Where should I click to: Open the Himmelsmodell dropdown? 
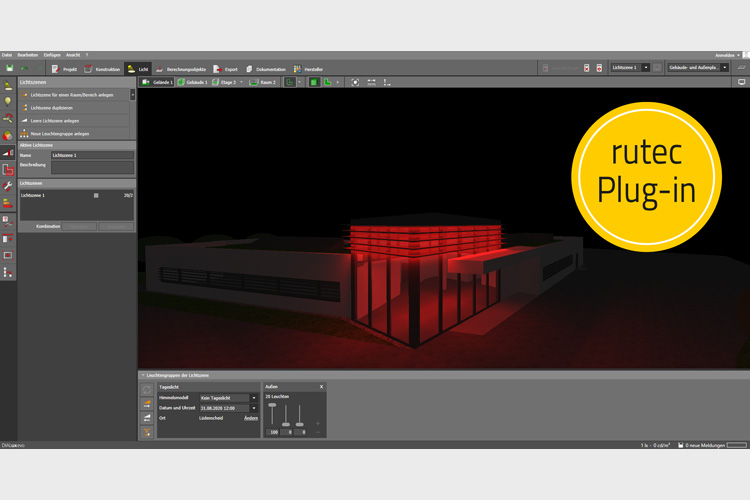pos(229,398)
